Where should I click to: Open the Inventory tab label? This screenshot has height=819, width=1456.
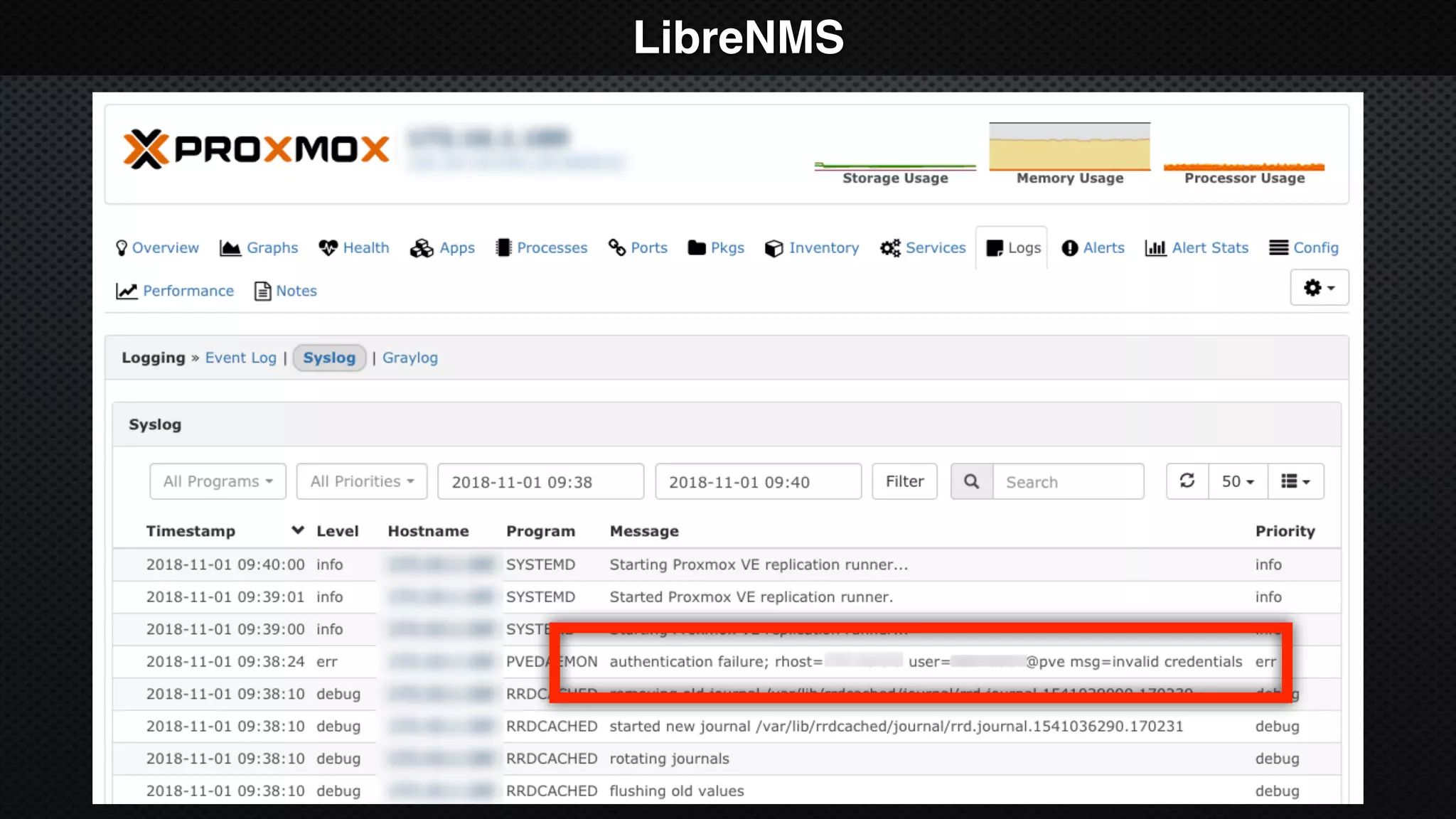pos(824,247)
